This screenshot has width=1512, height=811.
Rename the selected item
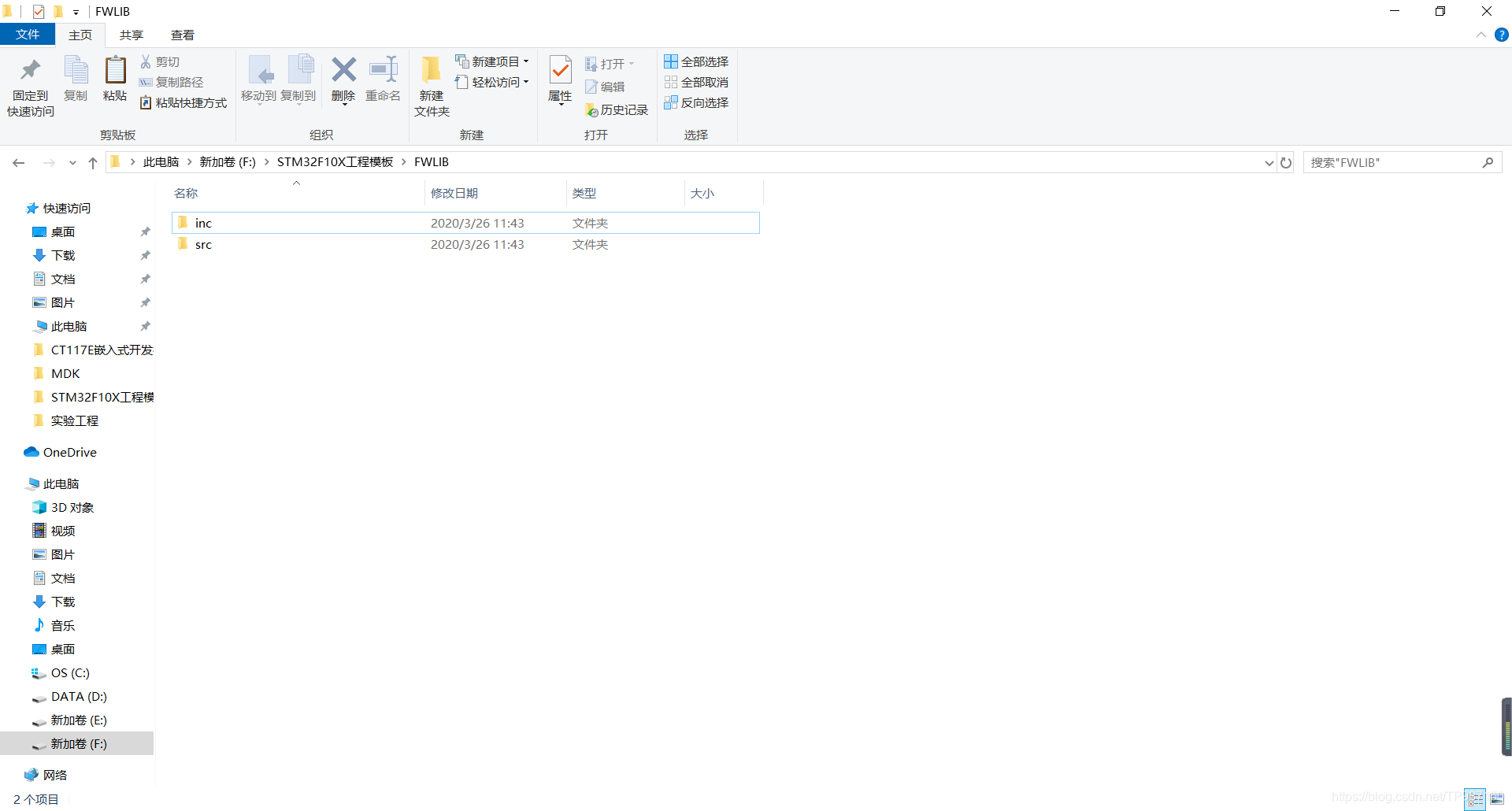(384, 80)
